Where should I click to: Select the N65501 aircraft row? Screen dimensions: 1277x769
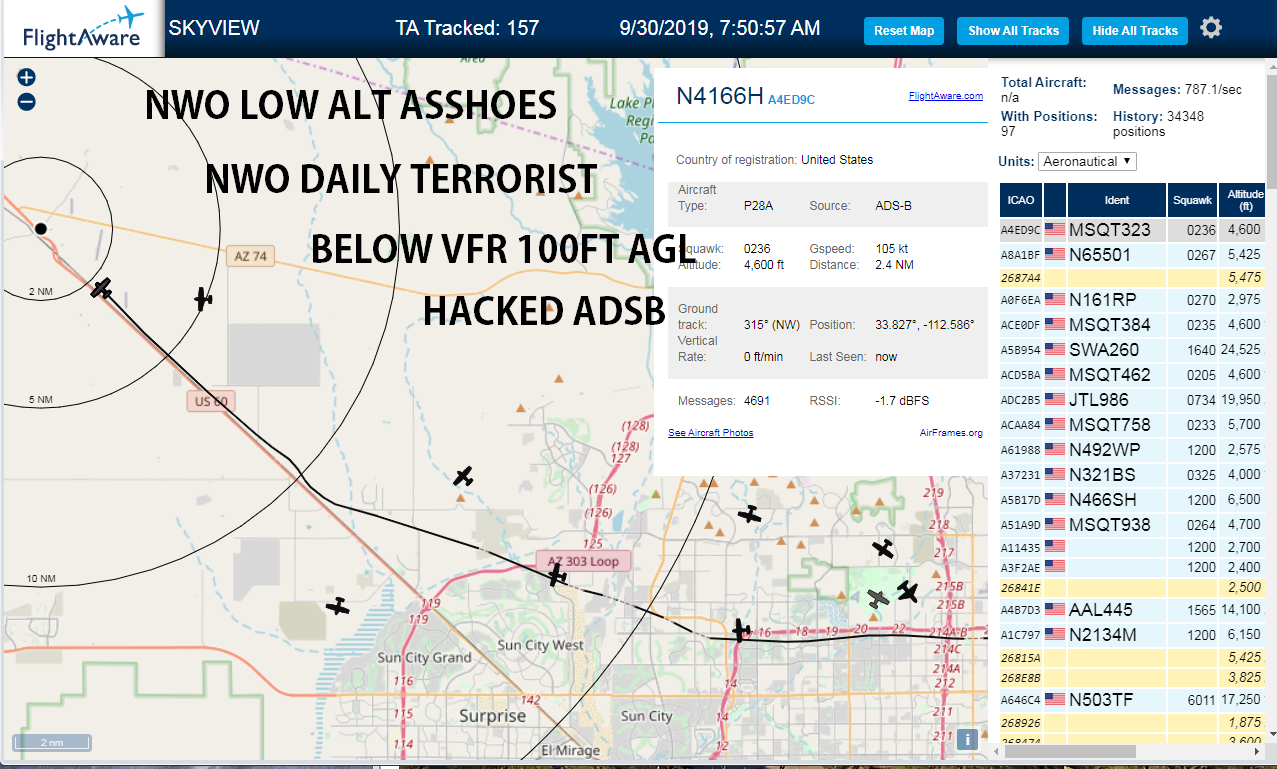(x=1134, y=255)
